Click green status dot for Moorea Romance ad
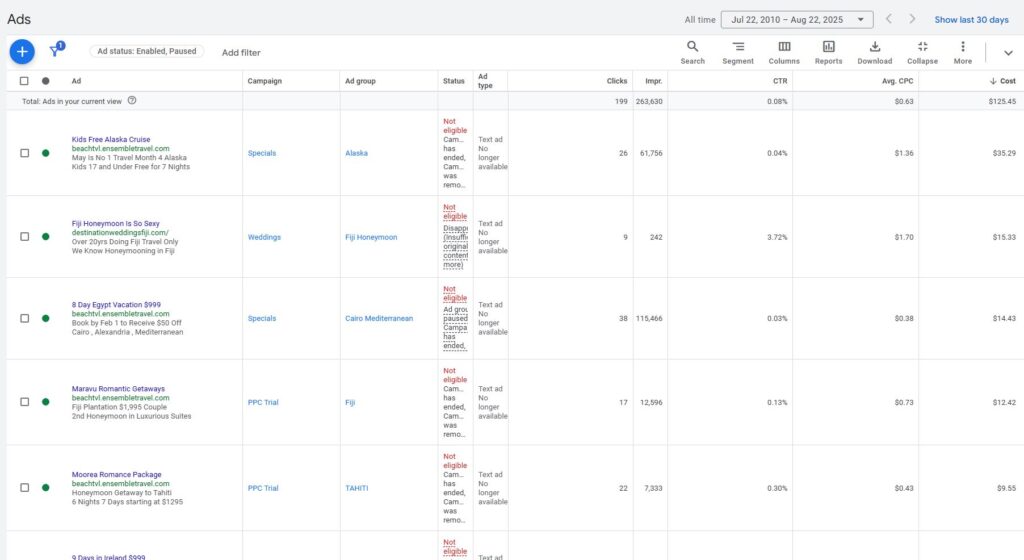This screenshot has width=1024, height=560. [x=46, y=487]
